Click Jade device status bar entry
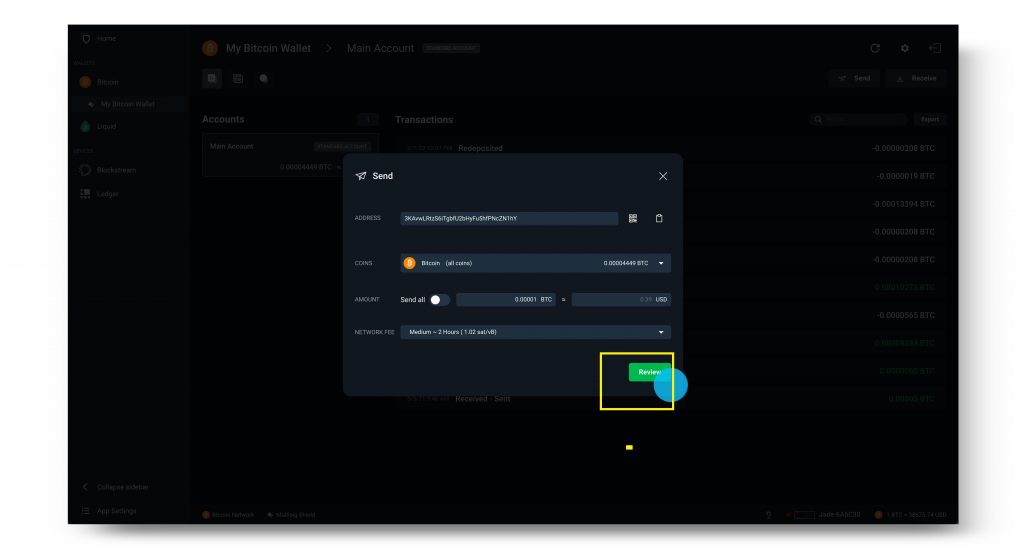The height and width of the screenshot is (551, 1024). pos(824,515)
